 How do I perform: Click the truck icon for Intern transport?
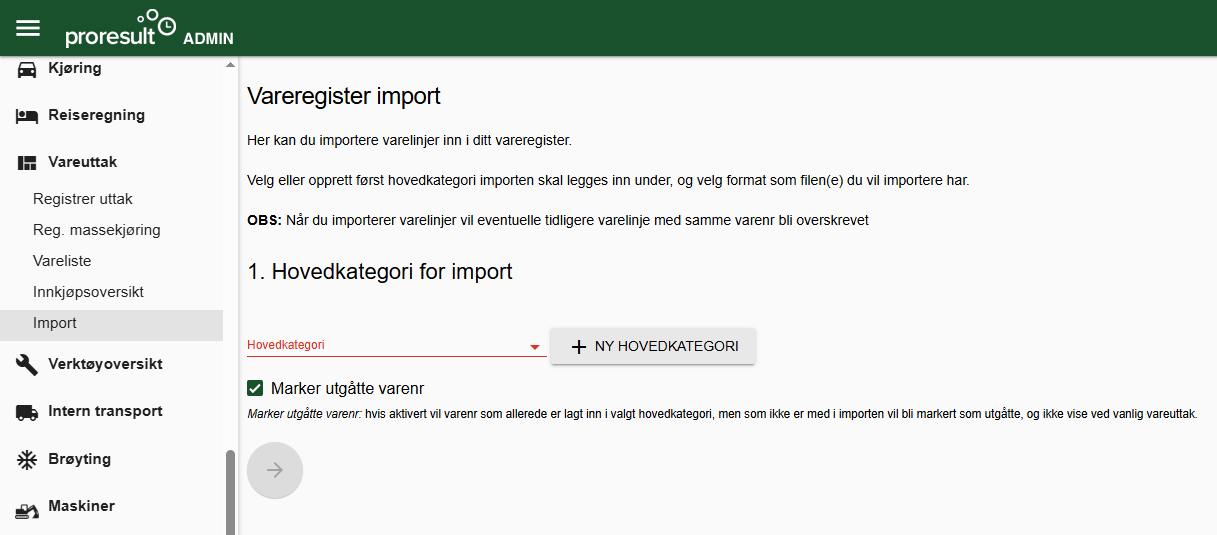pyautogui.click(x=27, y=412)
